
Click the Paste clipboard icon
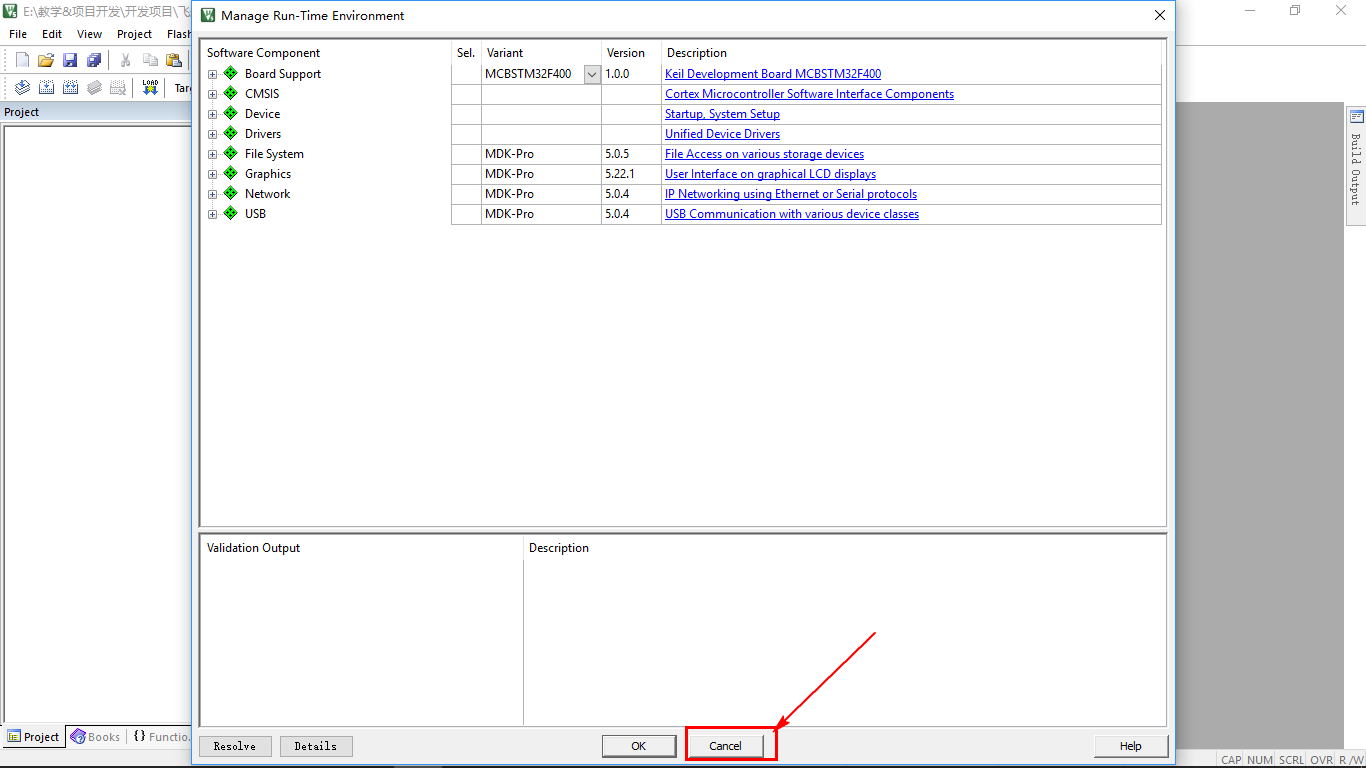[174, 60]
